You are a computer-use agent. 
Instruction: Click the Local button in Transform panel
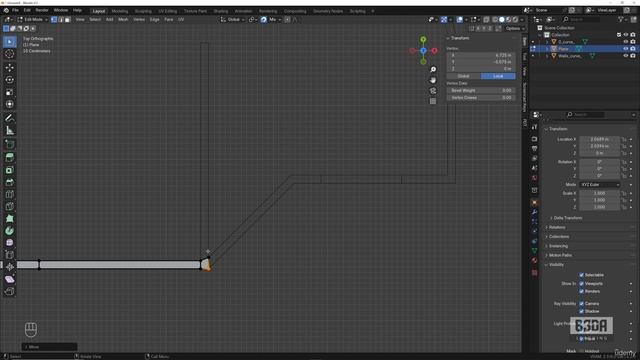[x=498, y=76]
